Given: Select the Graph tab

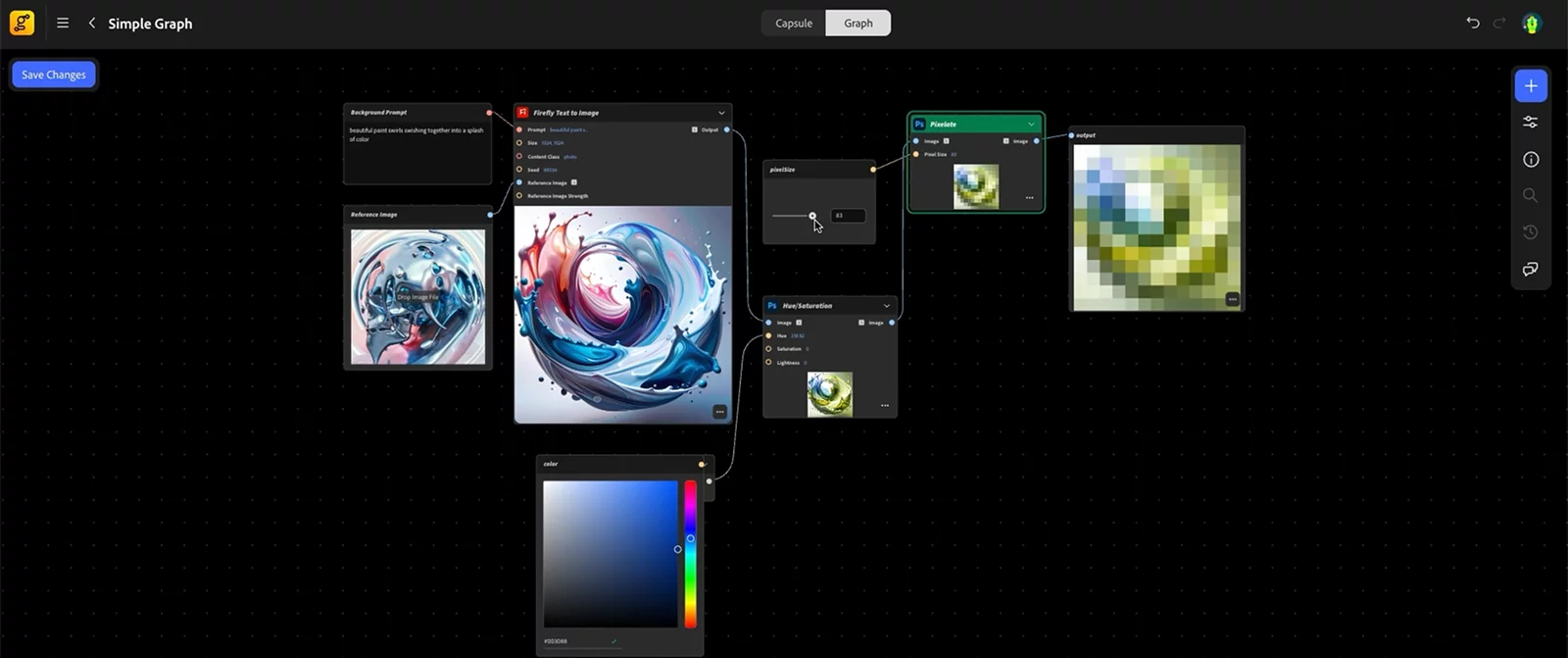Looking at the screenshot, I should tap(857, 23).
